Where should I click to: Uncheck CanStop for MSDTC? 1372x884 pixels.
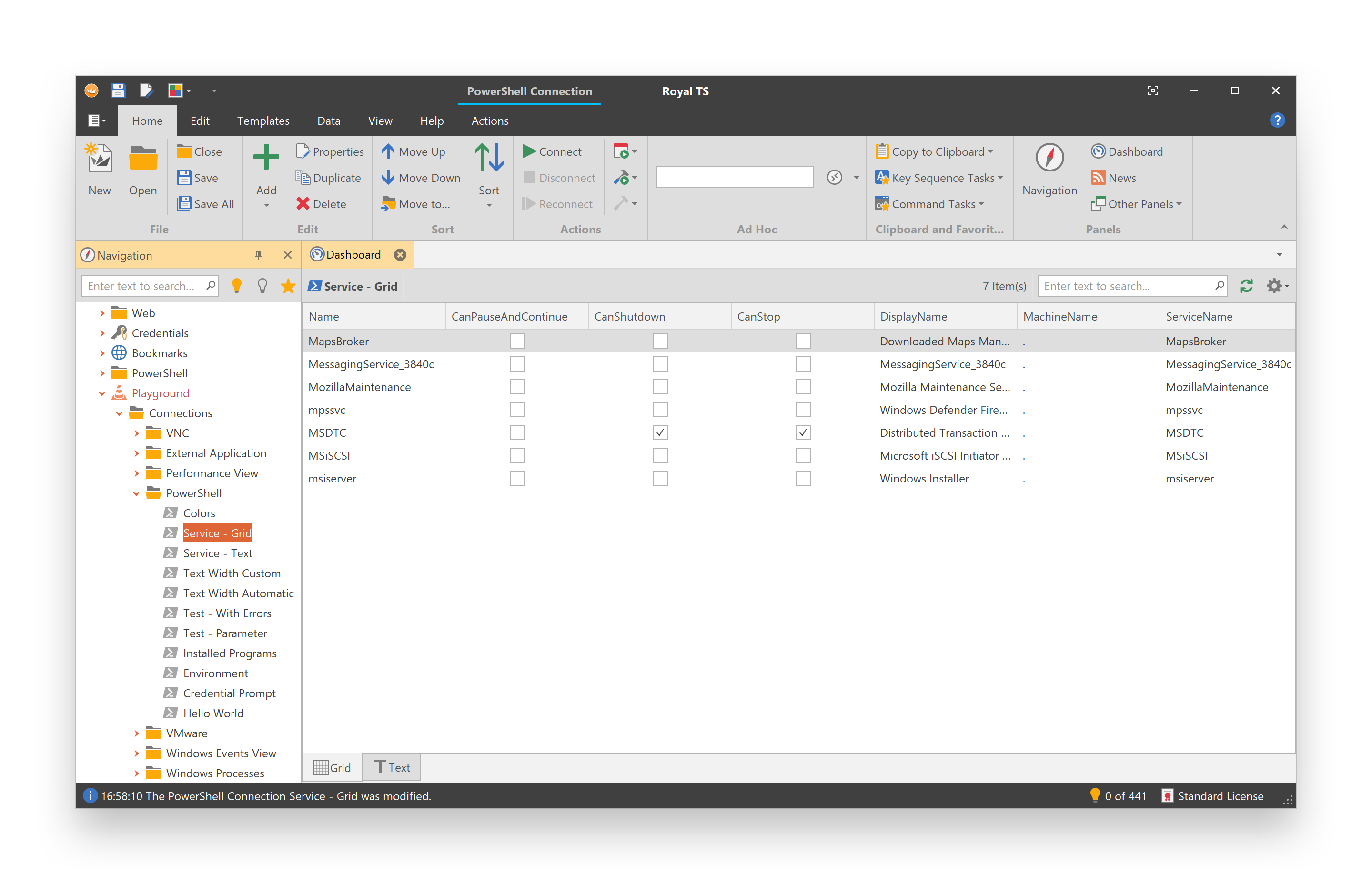pyautogui.click(x=803, y=432)
